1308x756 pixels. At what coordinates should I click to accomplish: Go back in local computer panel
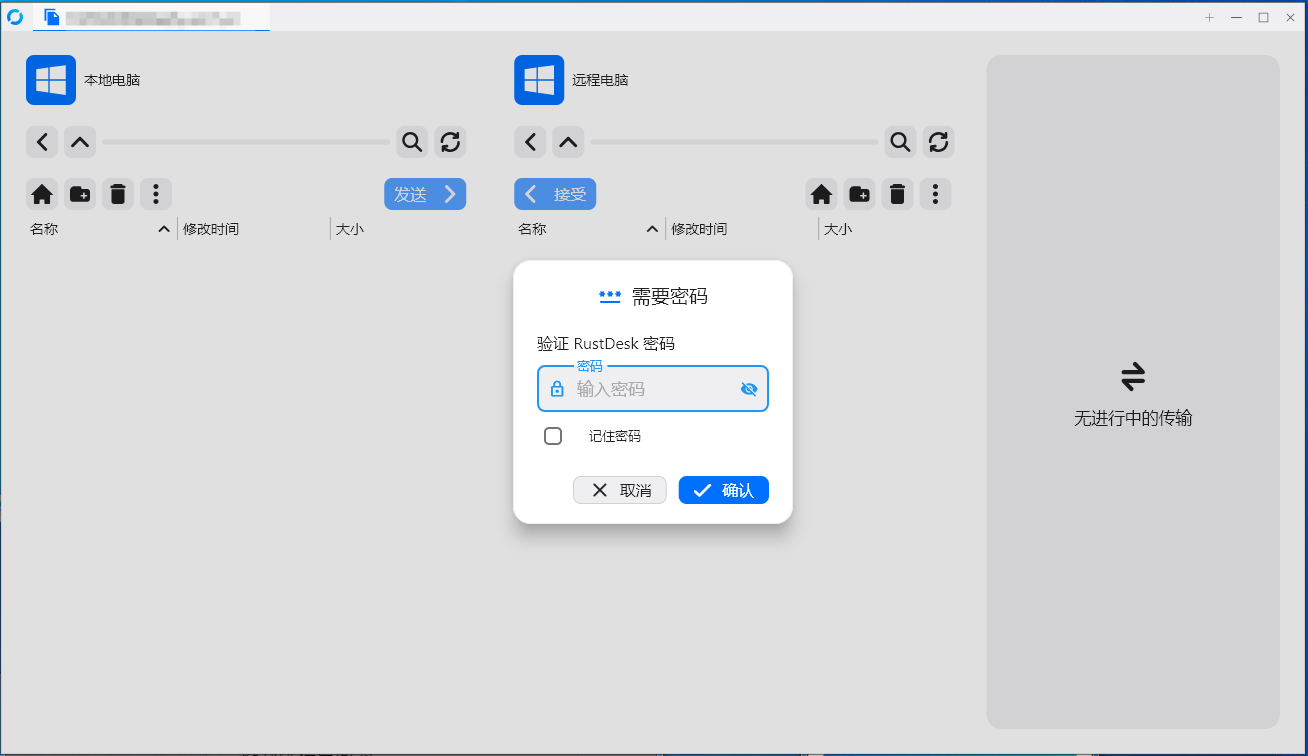point(42,142)
